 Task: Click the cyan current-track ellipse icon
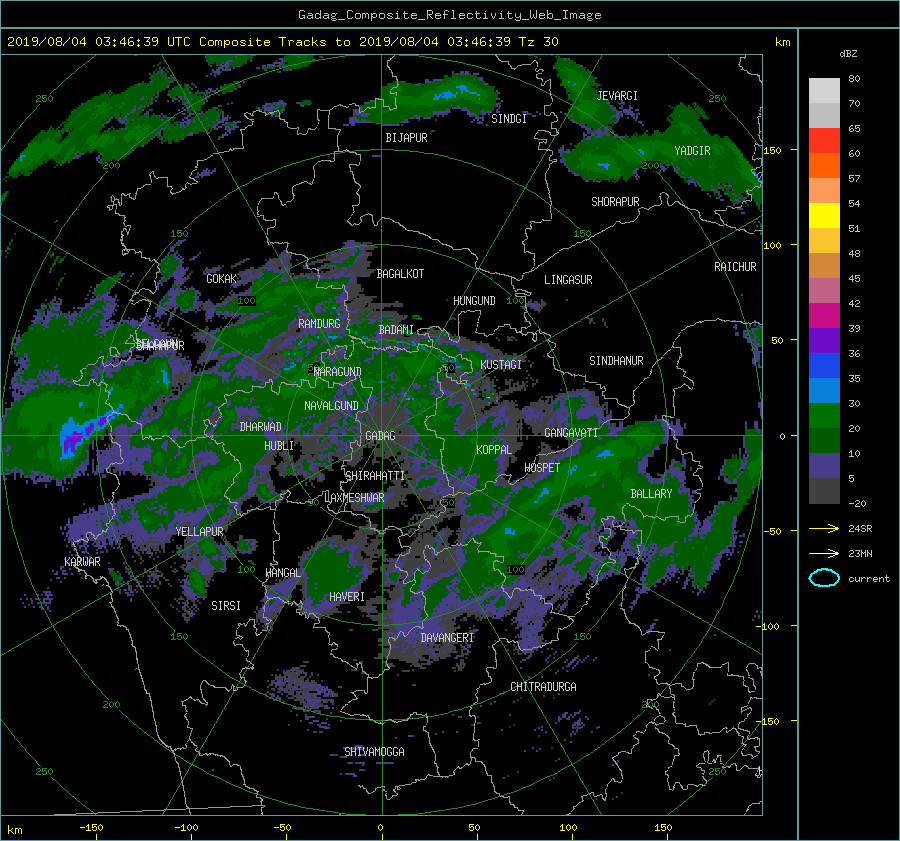[824, 578]
